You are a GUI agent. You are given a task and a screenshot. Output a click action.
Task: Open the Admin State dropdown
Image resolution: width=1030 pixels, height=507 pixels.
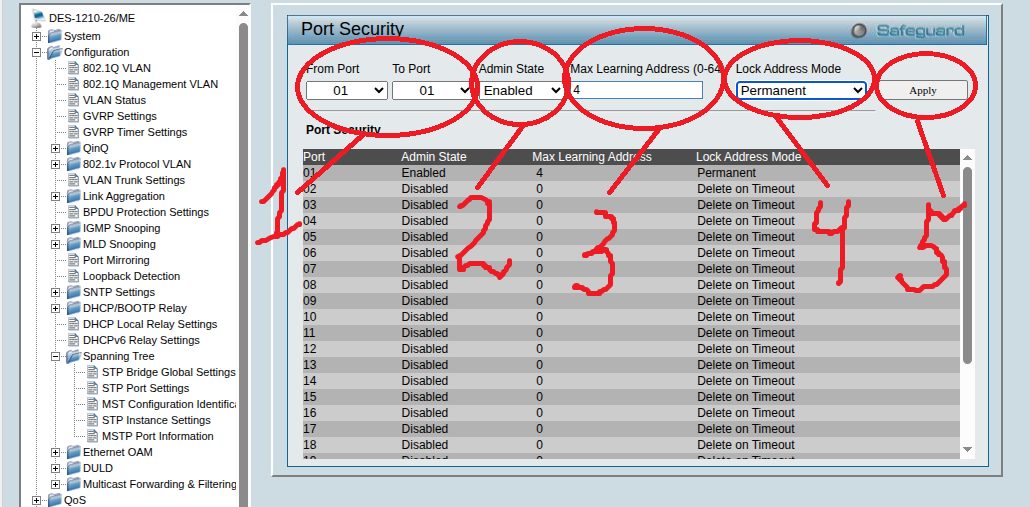[521, 90]
